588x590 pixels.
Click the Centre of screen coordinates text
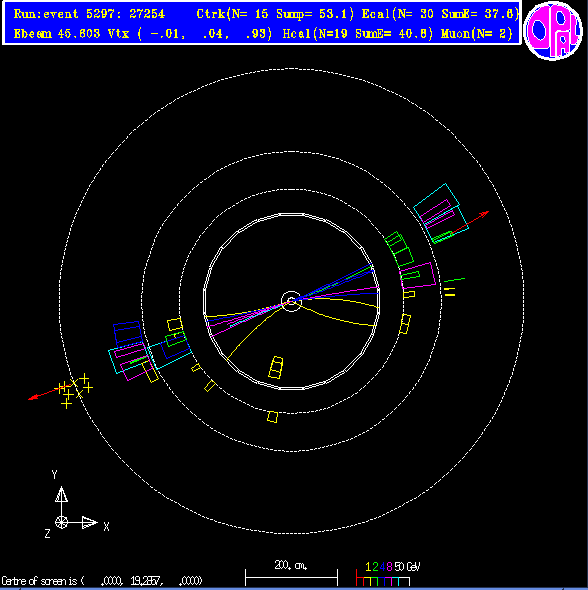pyautogui.click(x=102, y=581)
